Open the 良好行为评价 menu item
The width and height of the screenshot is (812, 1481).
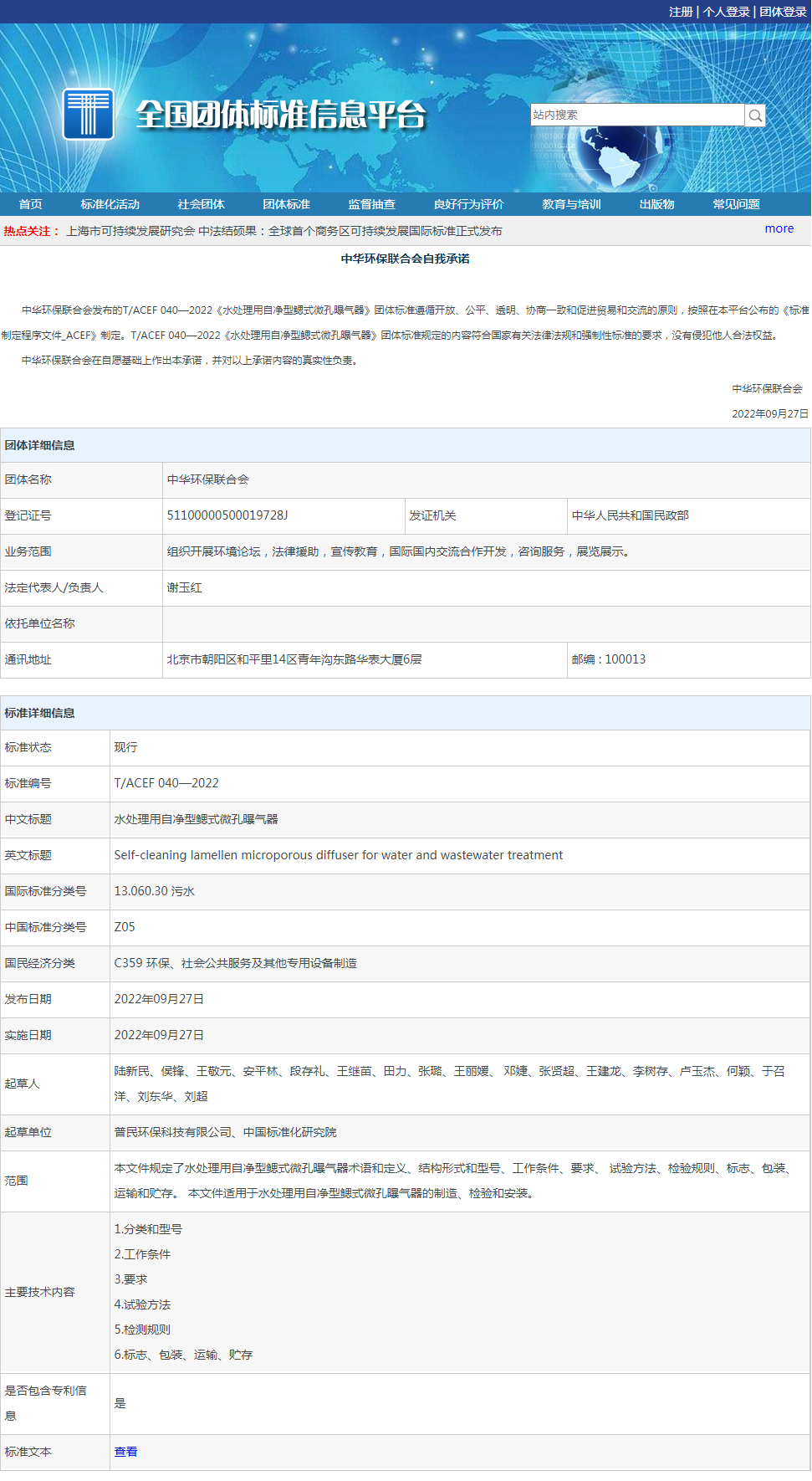468,204
